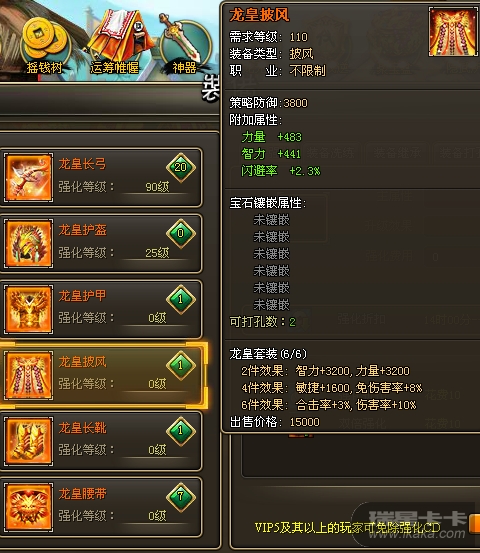Open the 运筹帷幄 tent icon
The height and width of the screenshot is (553, 480).
[115, 42]
